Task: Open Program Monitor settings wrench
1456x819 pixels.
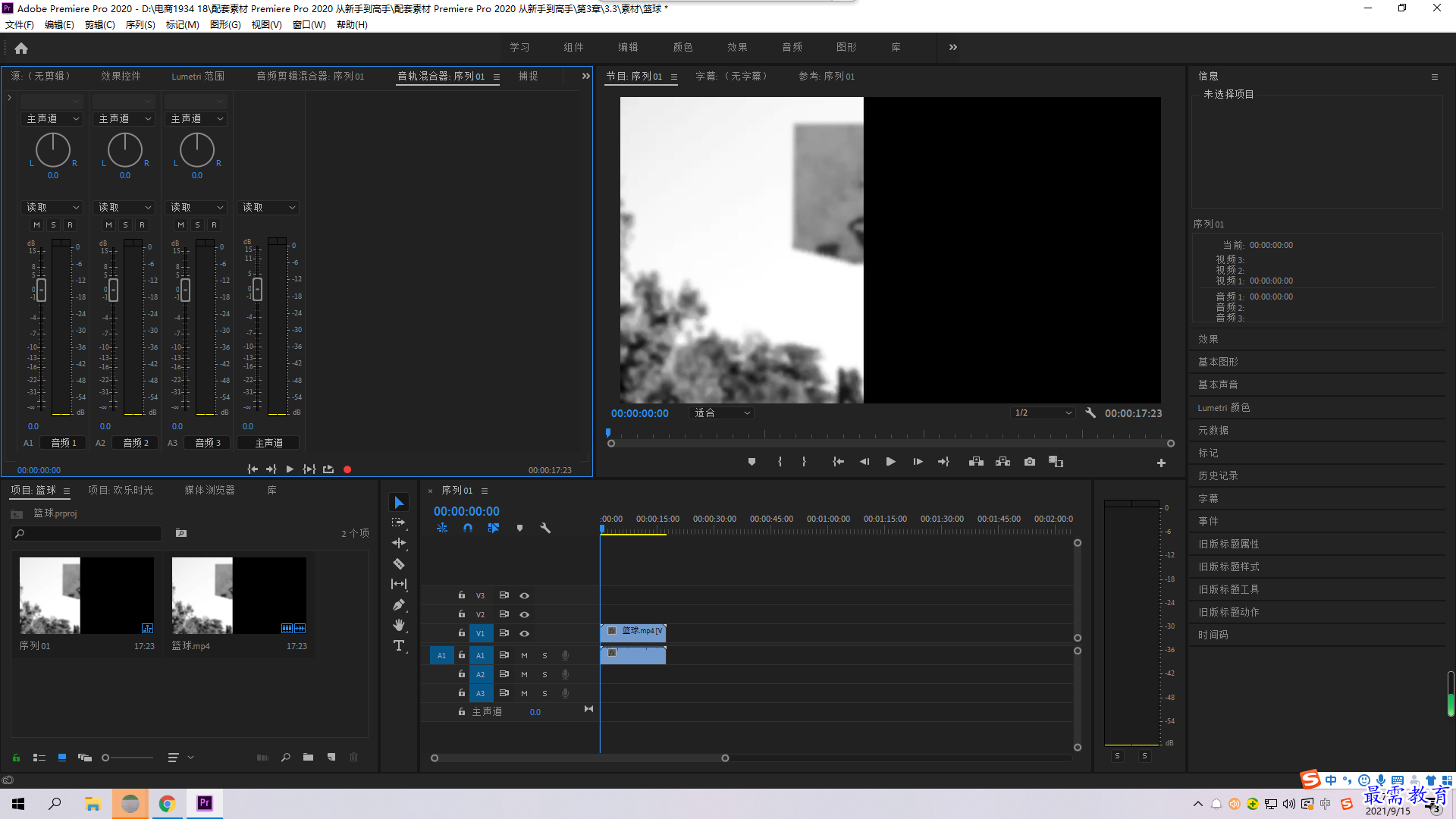Action: (x=1090, y=413)
